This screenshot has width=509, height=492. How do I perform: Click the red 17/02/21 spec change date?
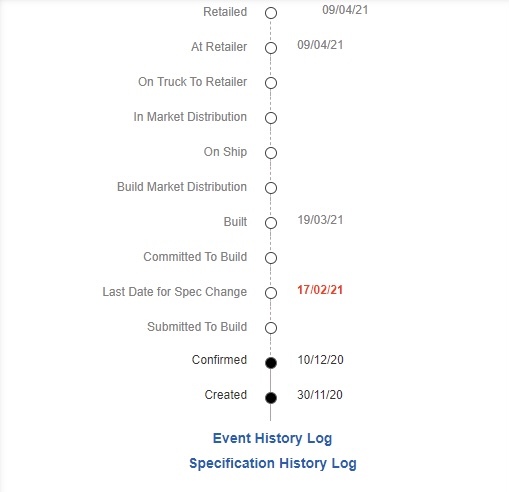click(320, 290)
